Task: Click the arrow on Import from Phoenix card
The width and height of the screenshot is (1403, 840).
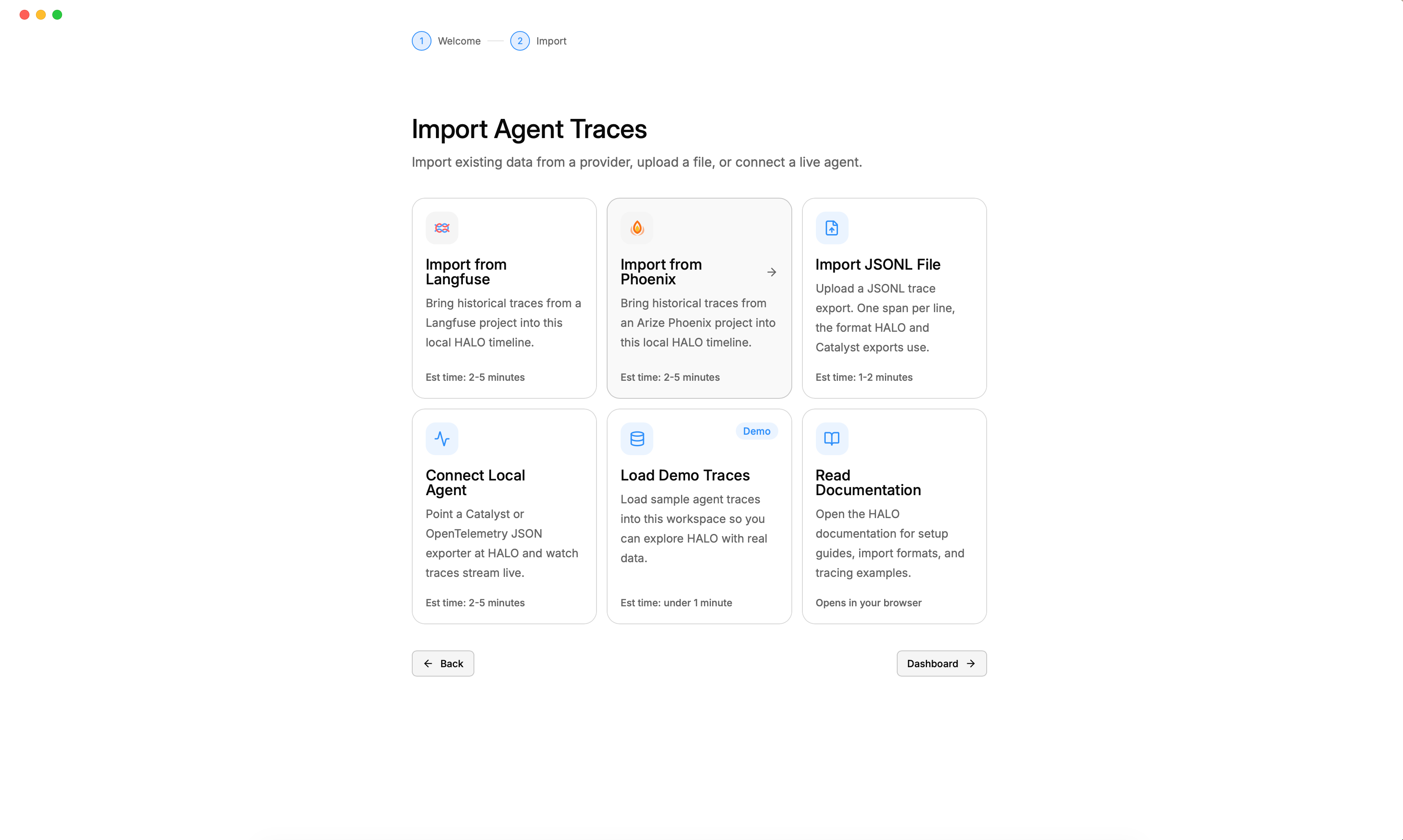Action: click(x=771, y=272)
